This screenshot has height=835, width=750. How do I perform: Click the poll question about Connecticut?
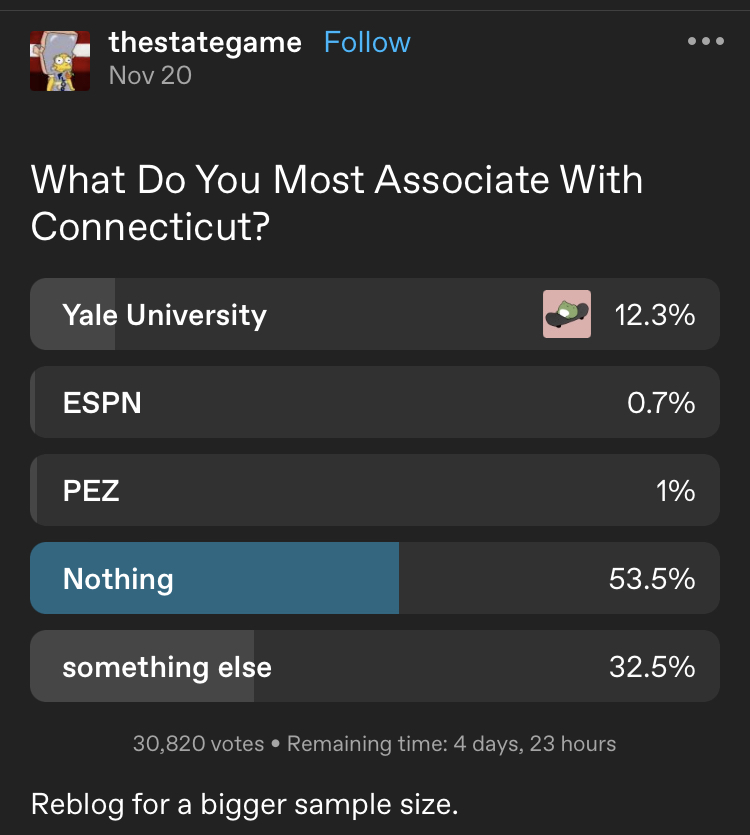pos(337,202)
